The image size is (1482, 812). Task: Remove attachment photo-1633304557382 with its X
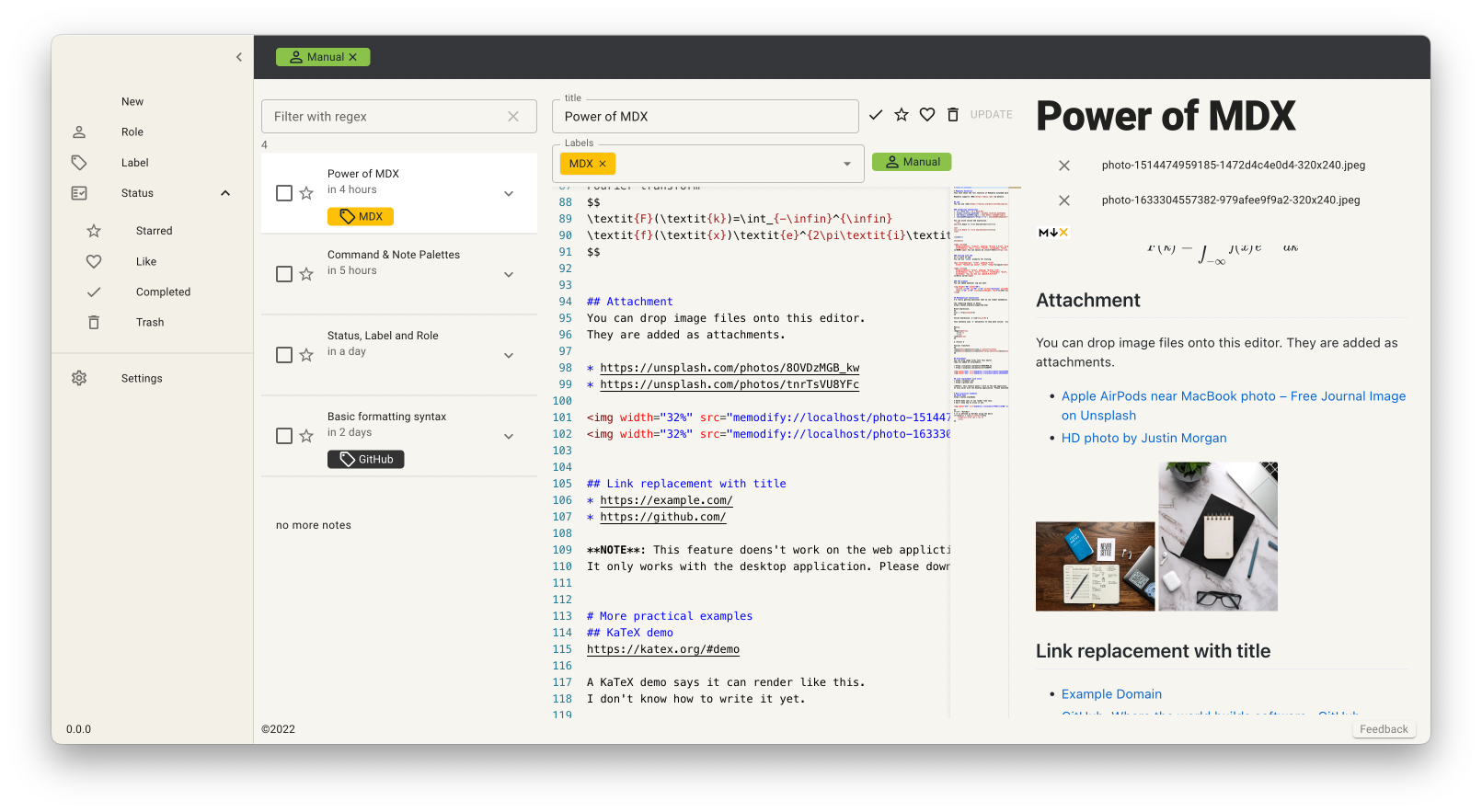point(1064,200)
